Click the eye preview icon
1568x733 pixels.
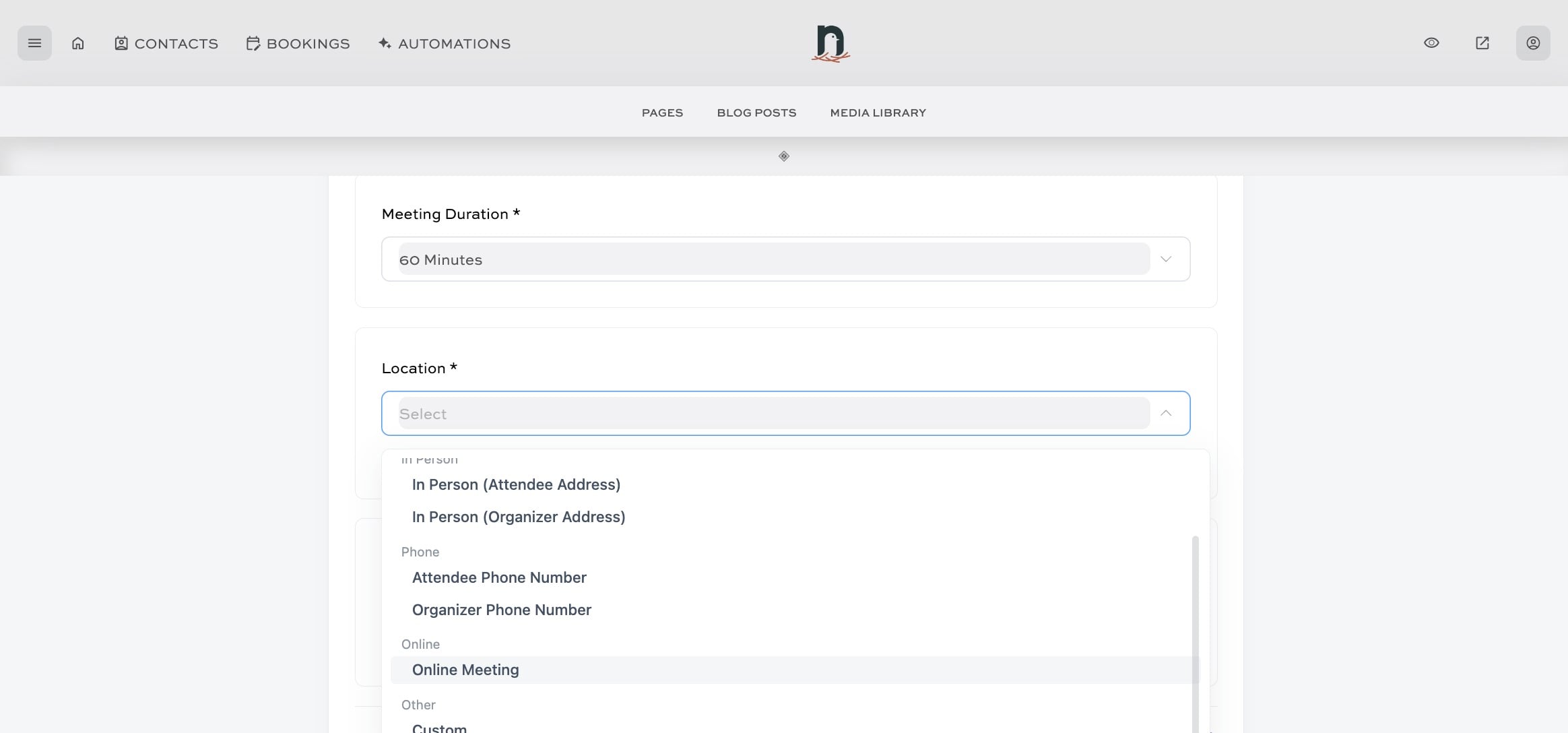point(1431,43)
